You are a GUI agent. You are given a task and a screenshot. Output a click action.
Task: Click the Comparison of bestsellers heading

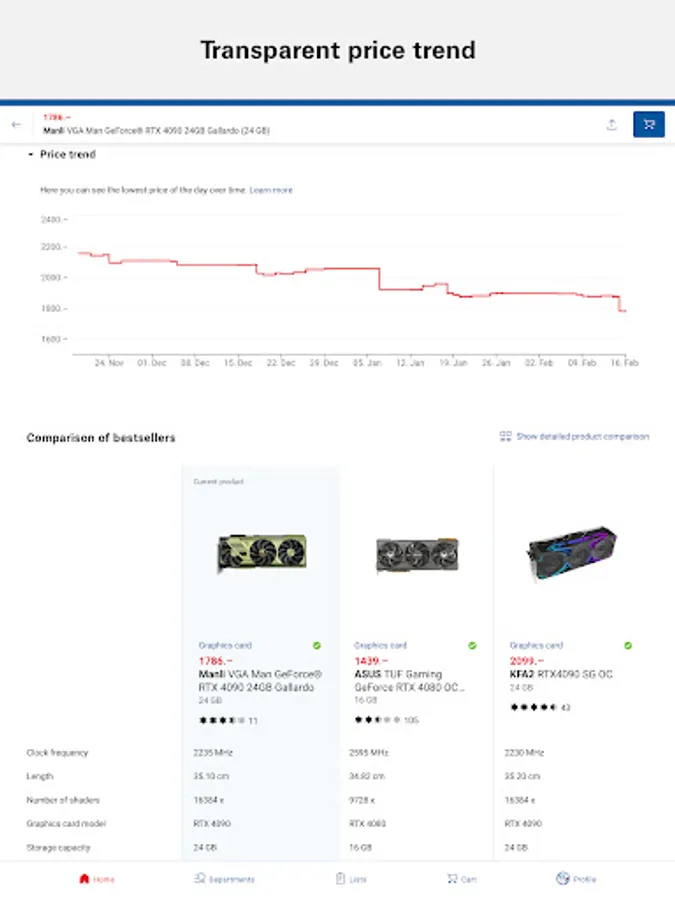tap(101, 437)
